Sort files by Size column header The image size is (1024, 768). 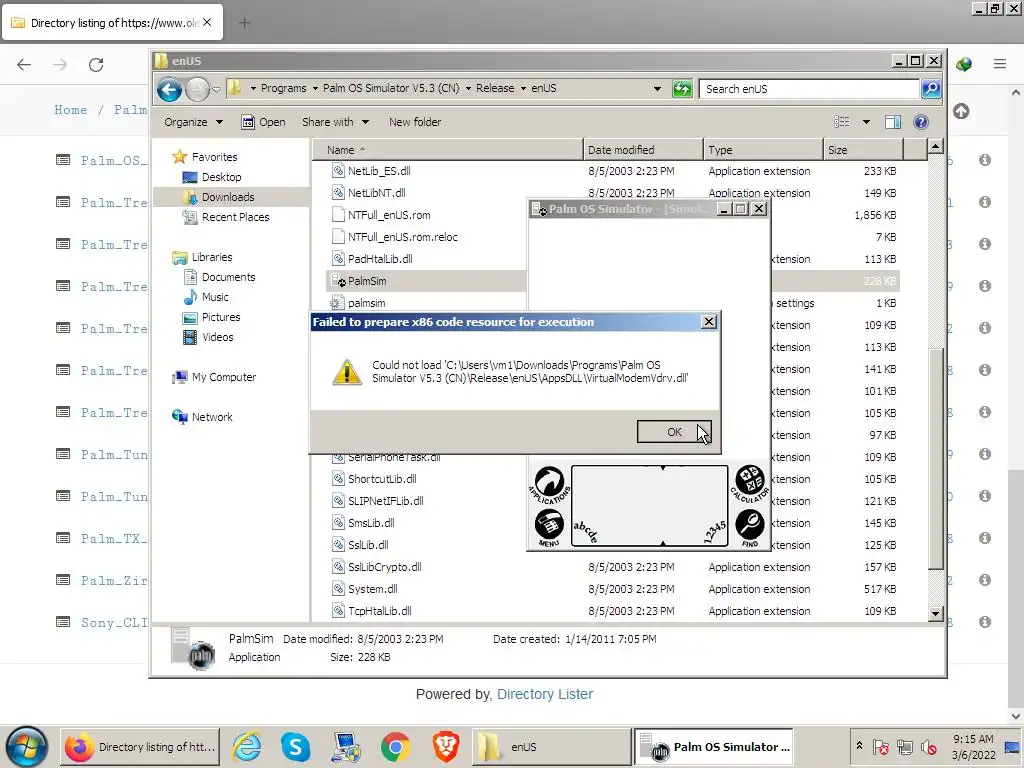(863, 150)
